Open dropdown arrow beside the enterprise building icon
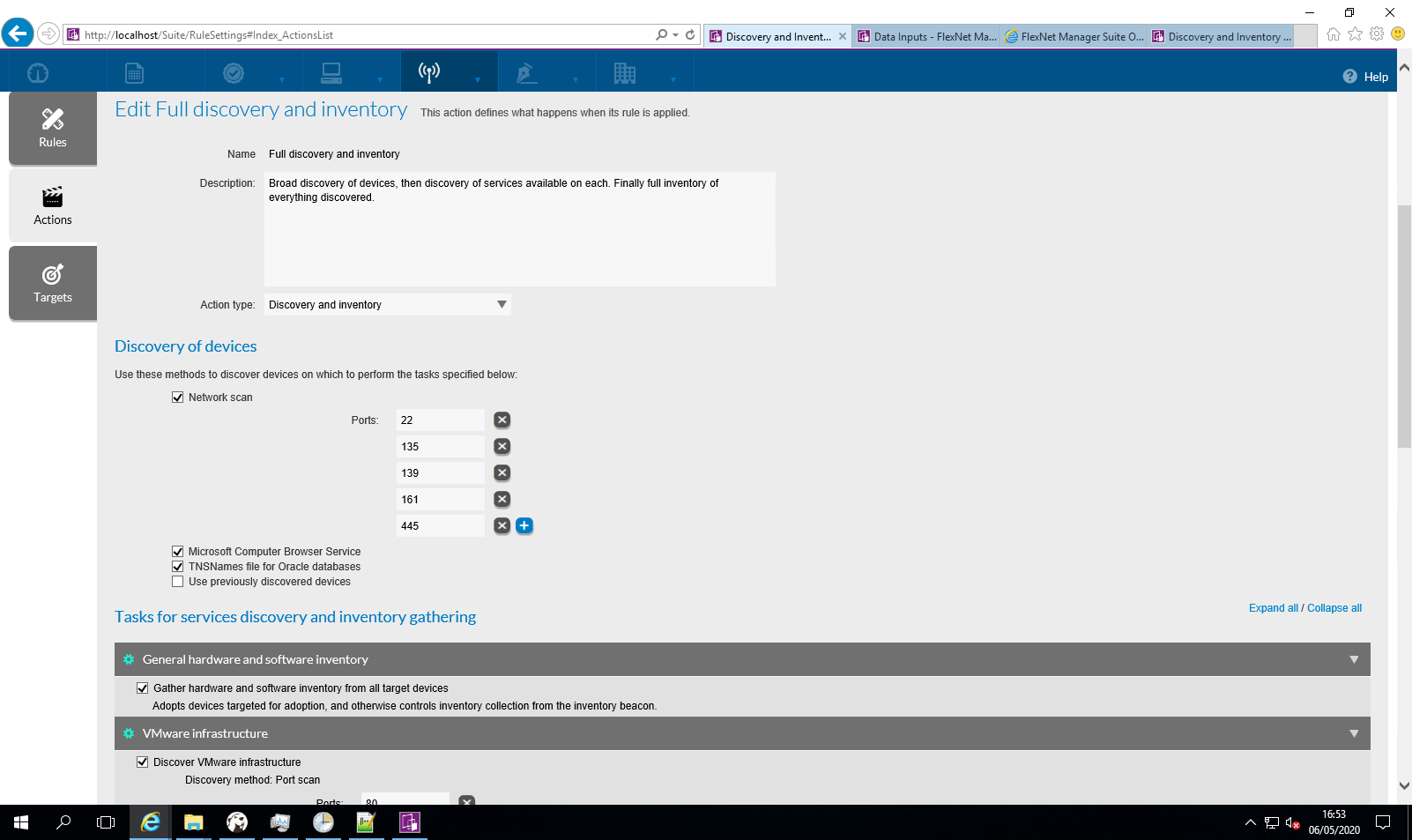1412x840 pixels. tap(673, 80)
